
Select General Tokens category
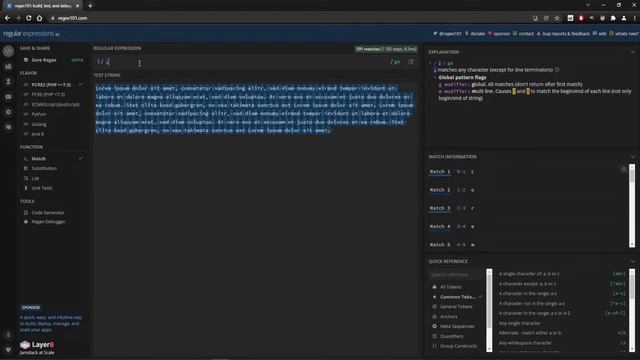[x=456, y=307]
